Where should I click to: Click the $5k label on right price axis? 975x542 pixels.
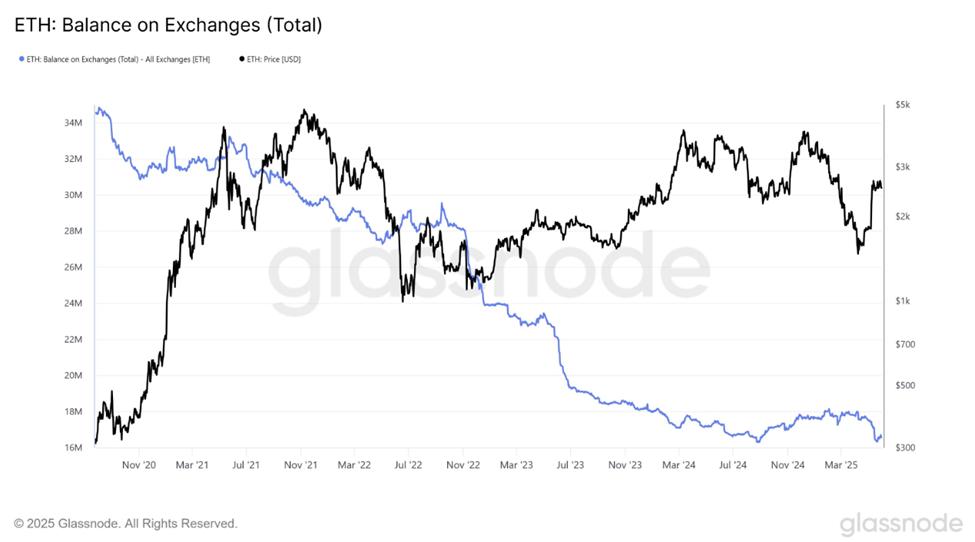902,105
